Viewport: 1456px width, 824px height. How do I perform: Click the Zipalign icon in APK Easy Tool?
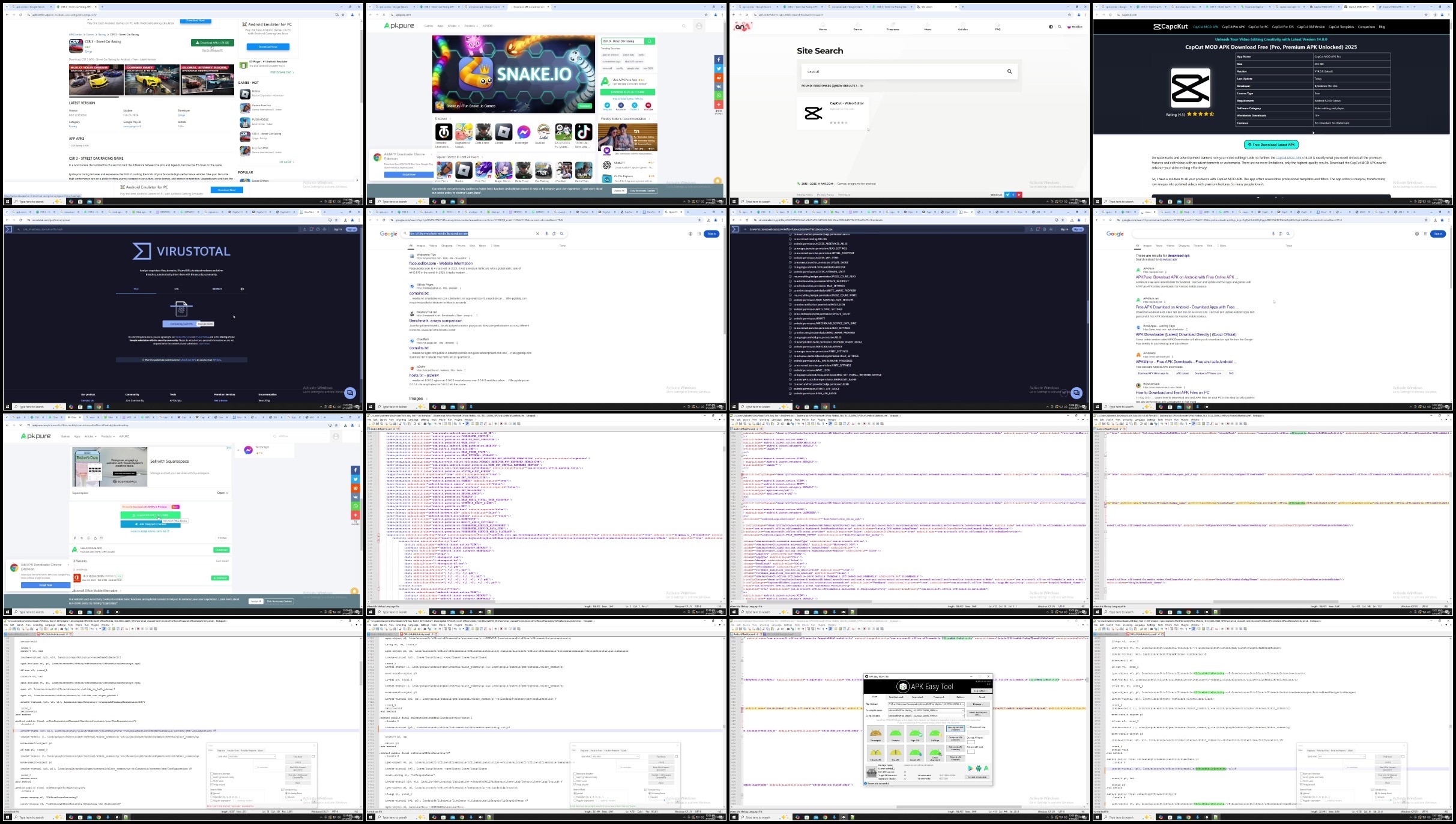pyautogui.click(x=935, y=733)
